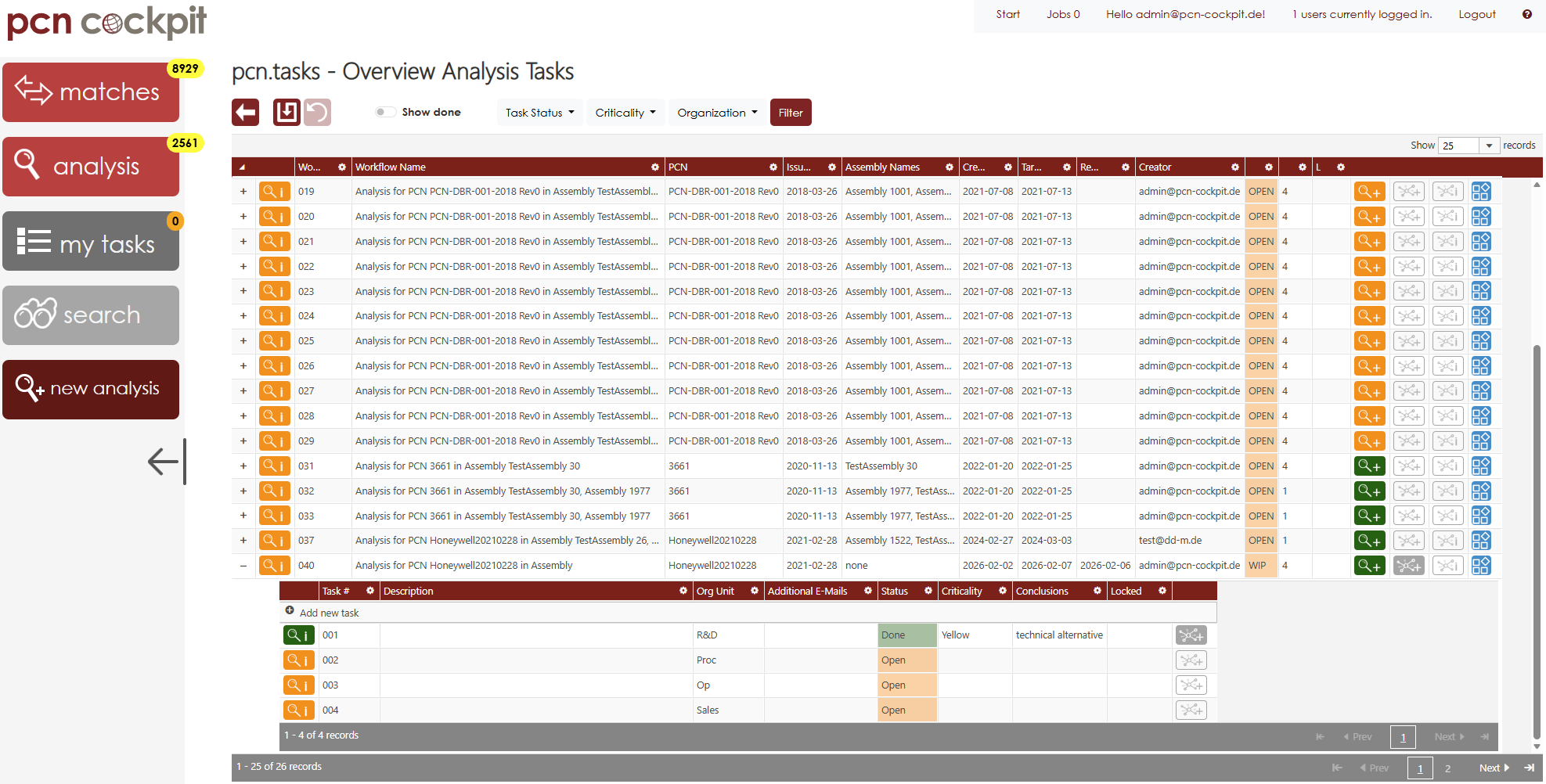Click blue grid icon in row 040
Image resolution: width=1546 pixels, height=784 pixels.
(x=1481, y=566)
